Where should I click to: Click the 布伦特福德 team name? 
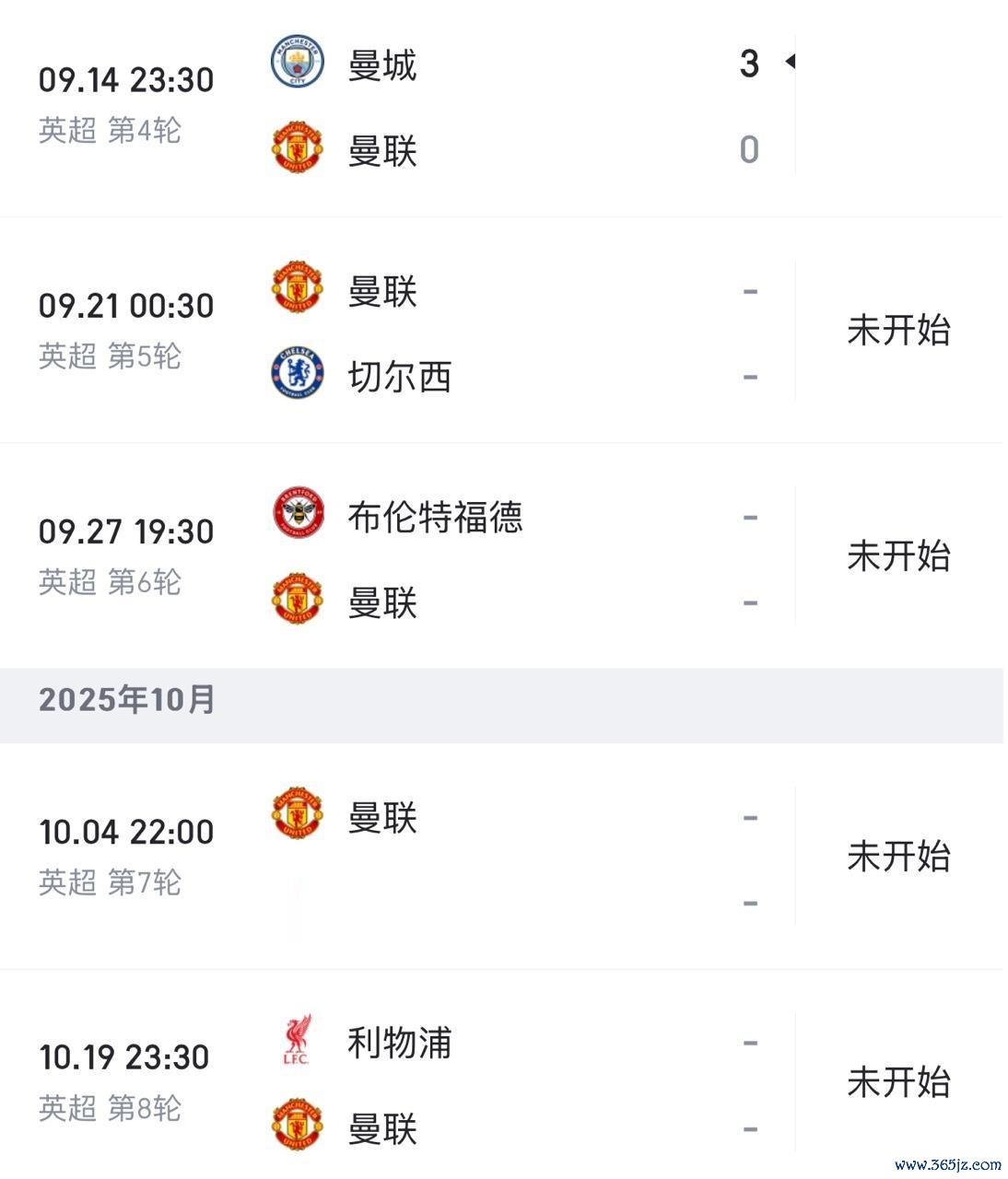434,517
